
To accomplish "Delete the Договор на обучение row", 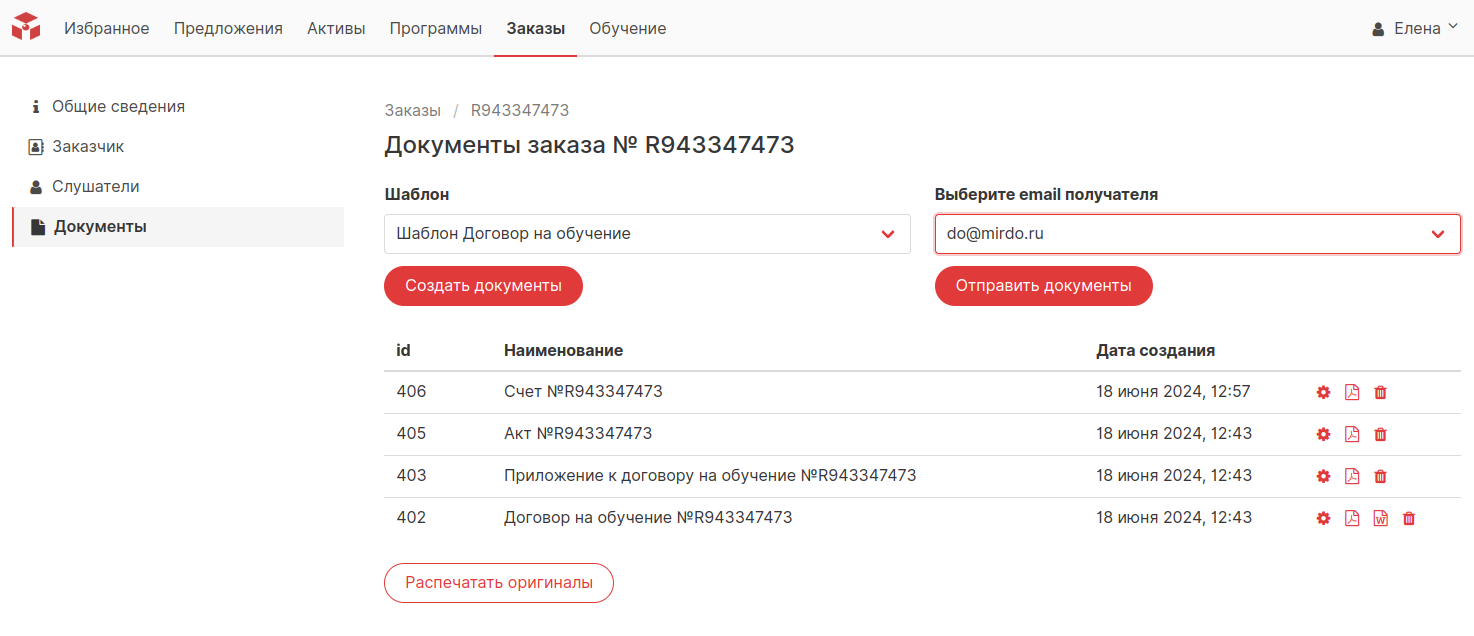I will [x=1409, y=518].
